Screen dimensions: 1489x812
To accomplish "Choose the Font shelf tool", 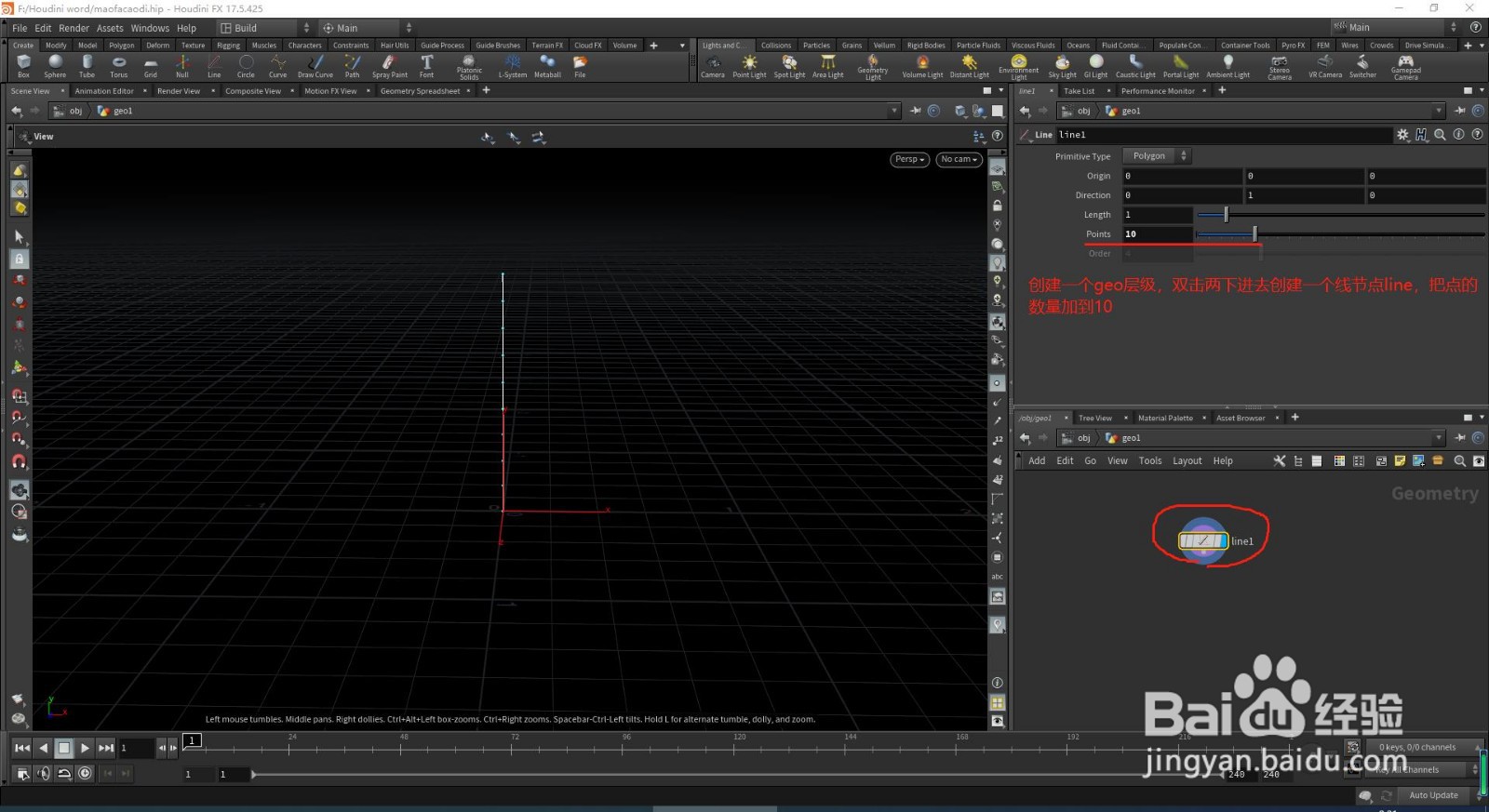I will [x=426, y=66].
